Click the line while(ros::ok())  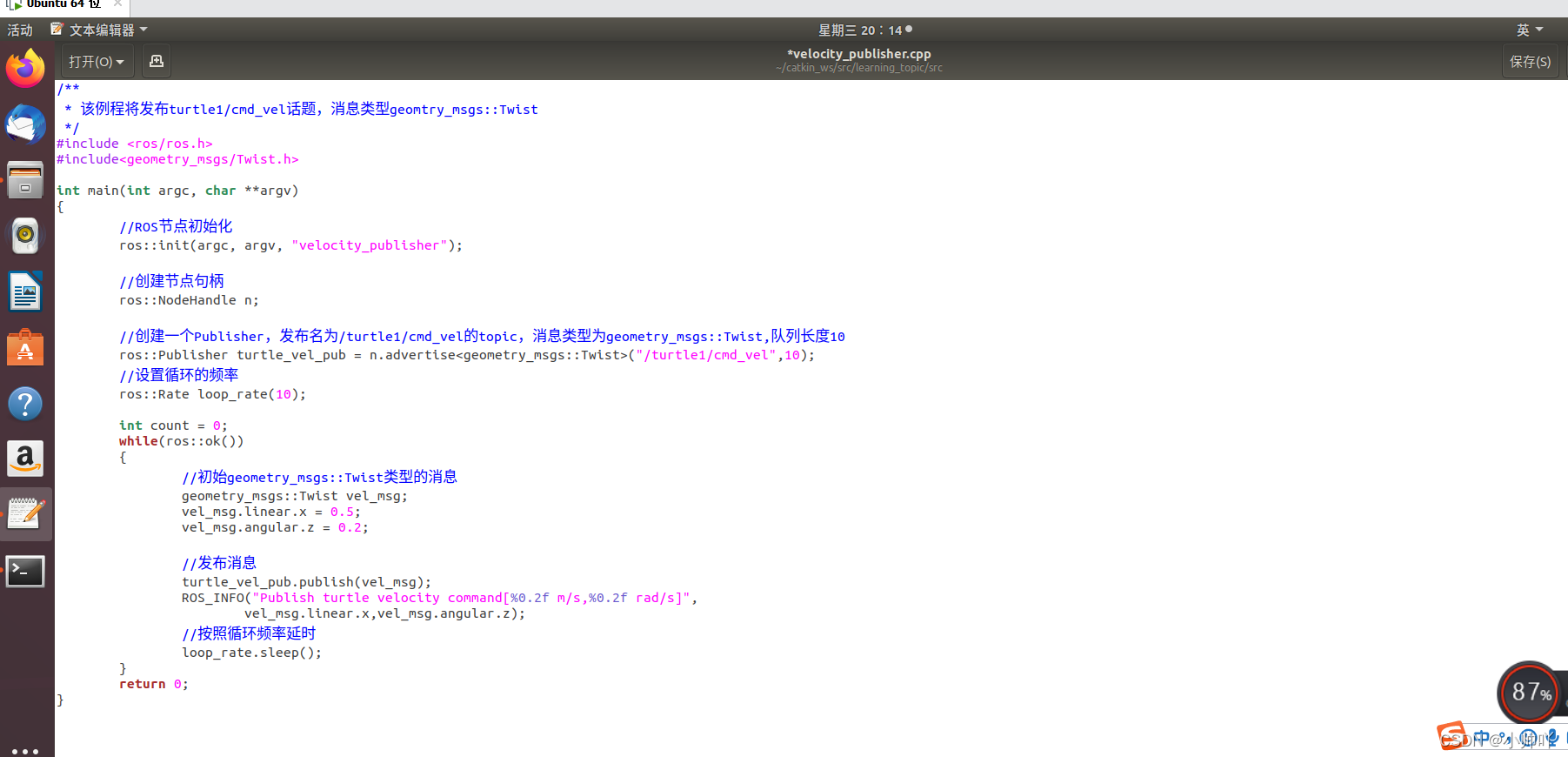[x=181, y=441]
